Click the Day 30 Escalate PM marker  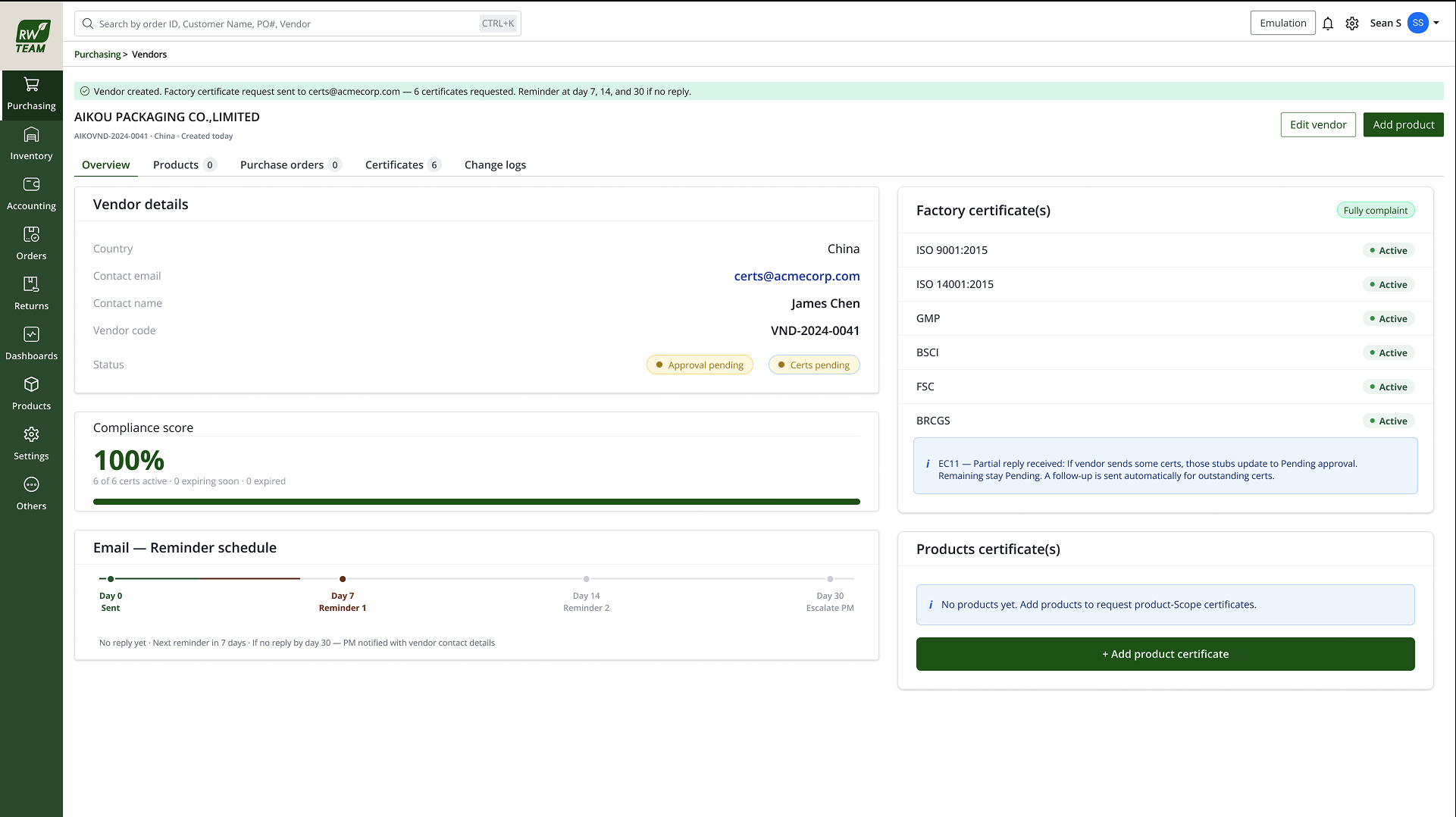[830, 579]
